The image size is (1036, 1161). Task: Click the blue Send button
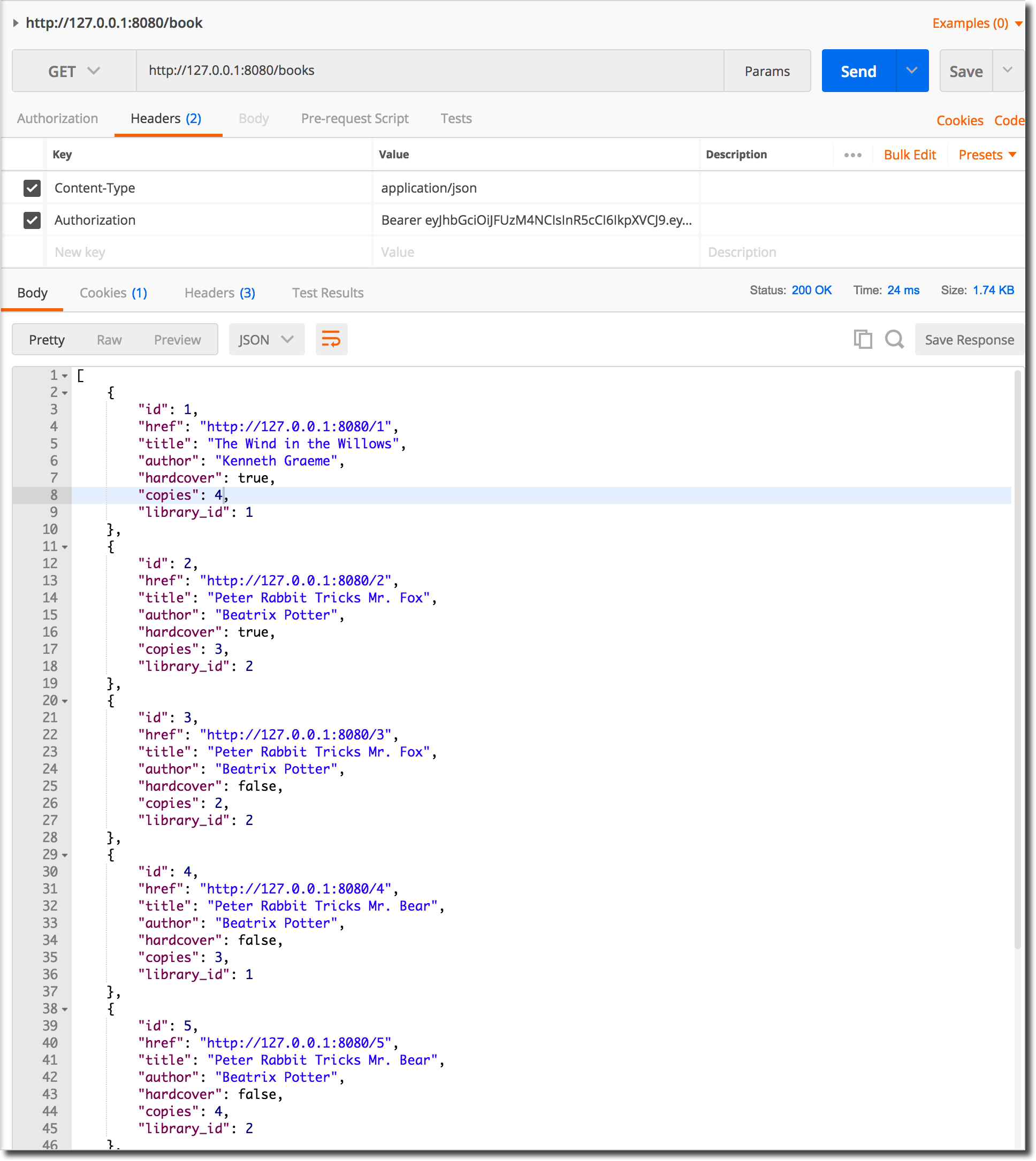[859, 71]
